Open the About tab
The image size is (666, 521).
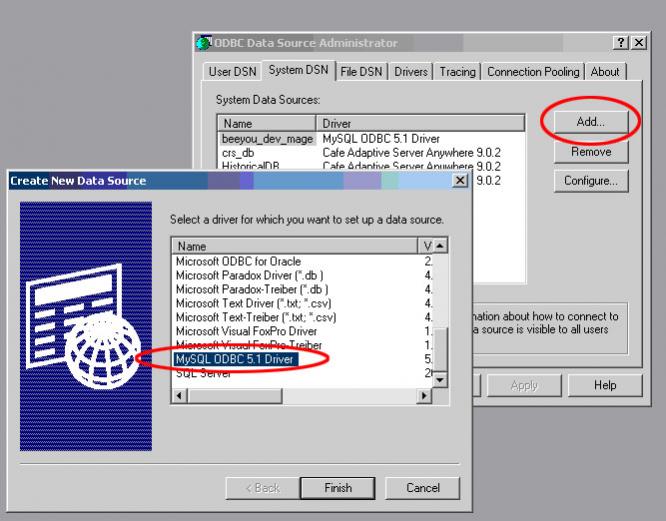(x=604, y=72)
